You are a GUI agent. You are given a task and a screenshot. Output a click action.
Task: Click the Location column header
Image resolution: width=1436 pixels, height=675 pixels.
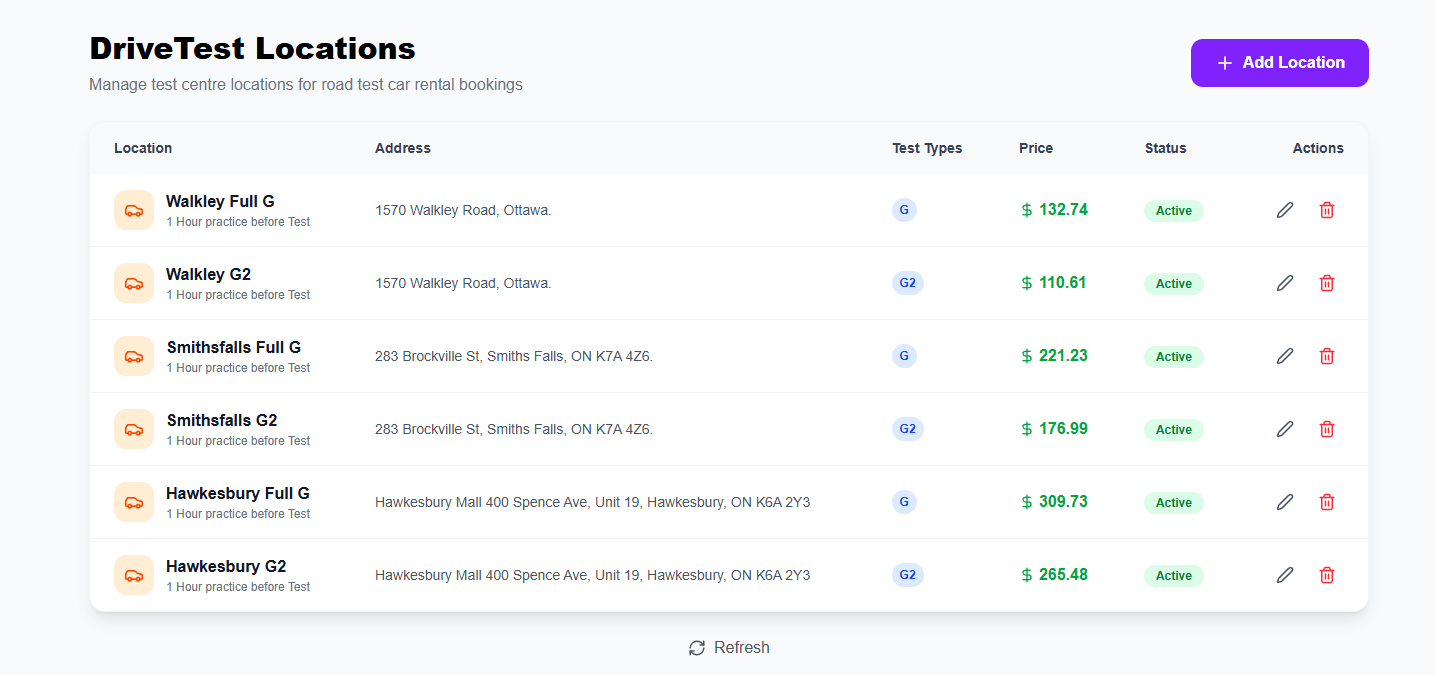coord(143,148)
